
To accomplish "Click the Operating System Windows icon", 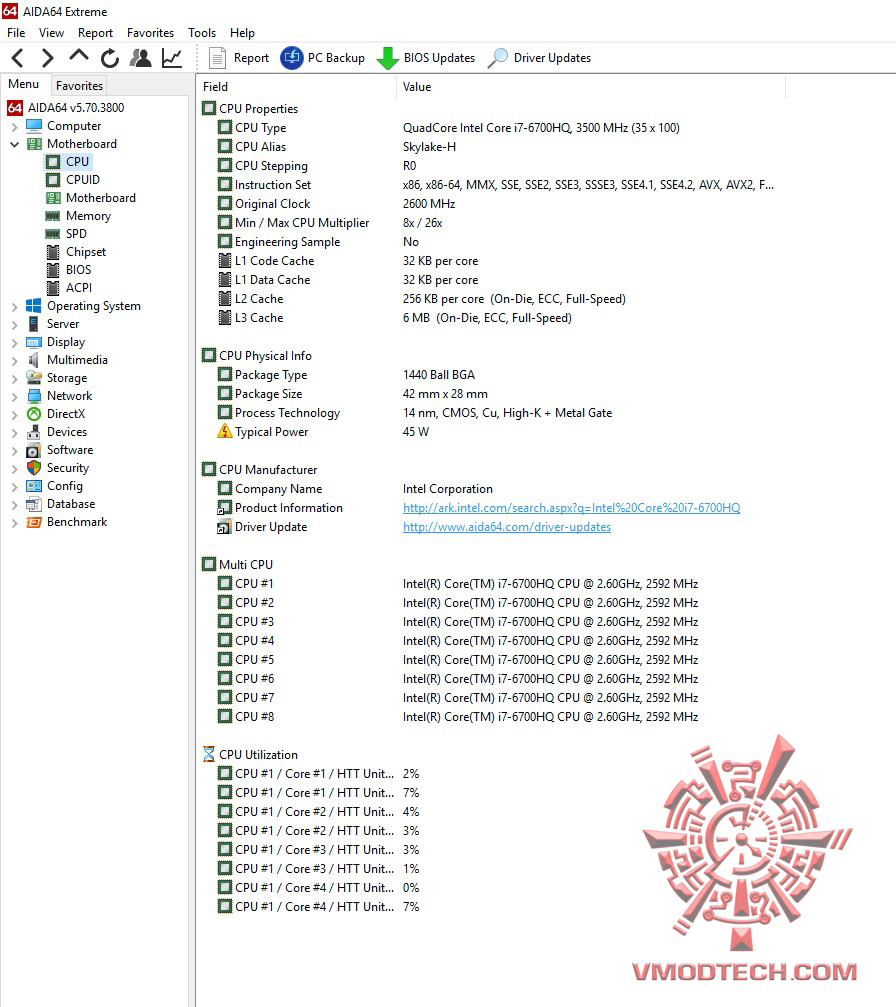I will pyautogui.click(x=33, y=306).
